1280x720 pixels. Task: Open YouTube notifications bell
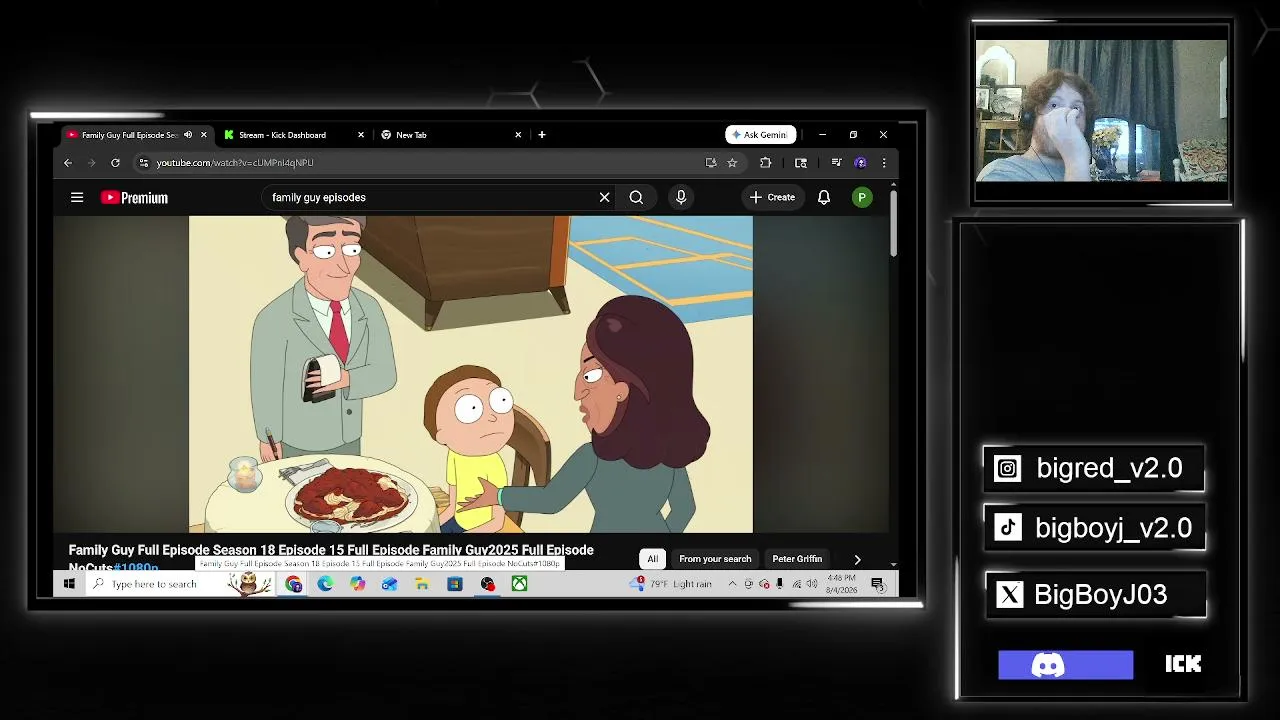[x=824, y=198]
